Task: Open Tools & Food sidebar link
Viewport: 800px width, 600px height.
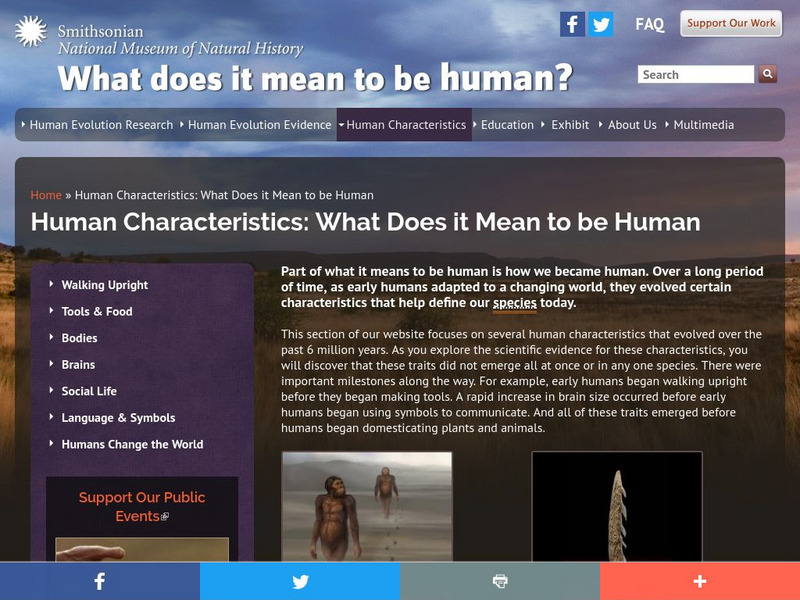Action: (x=97, y=311)
